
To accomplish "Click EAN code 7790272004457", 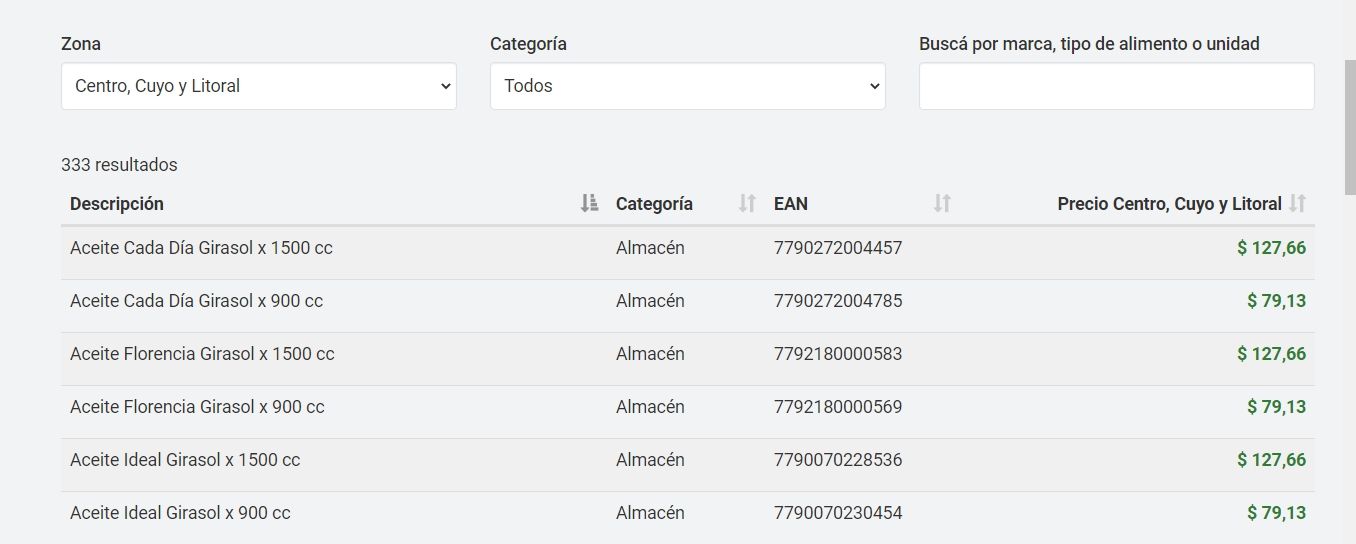I will [837, 248].
